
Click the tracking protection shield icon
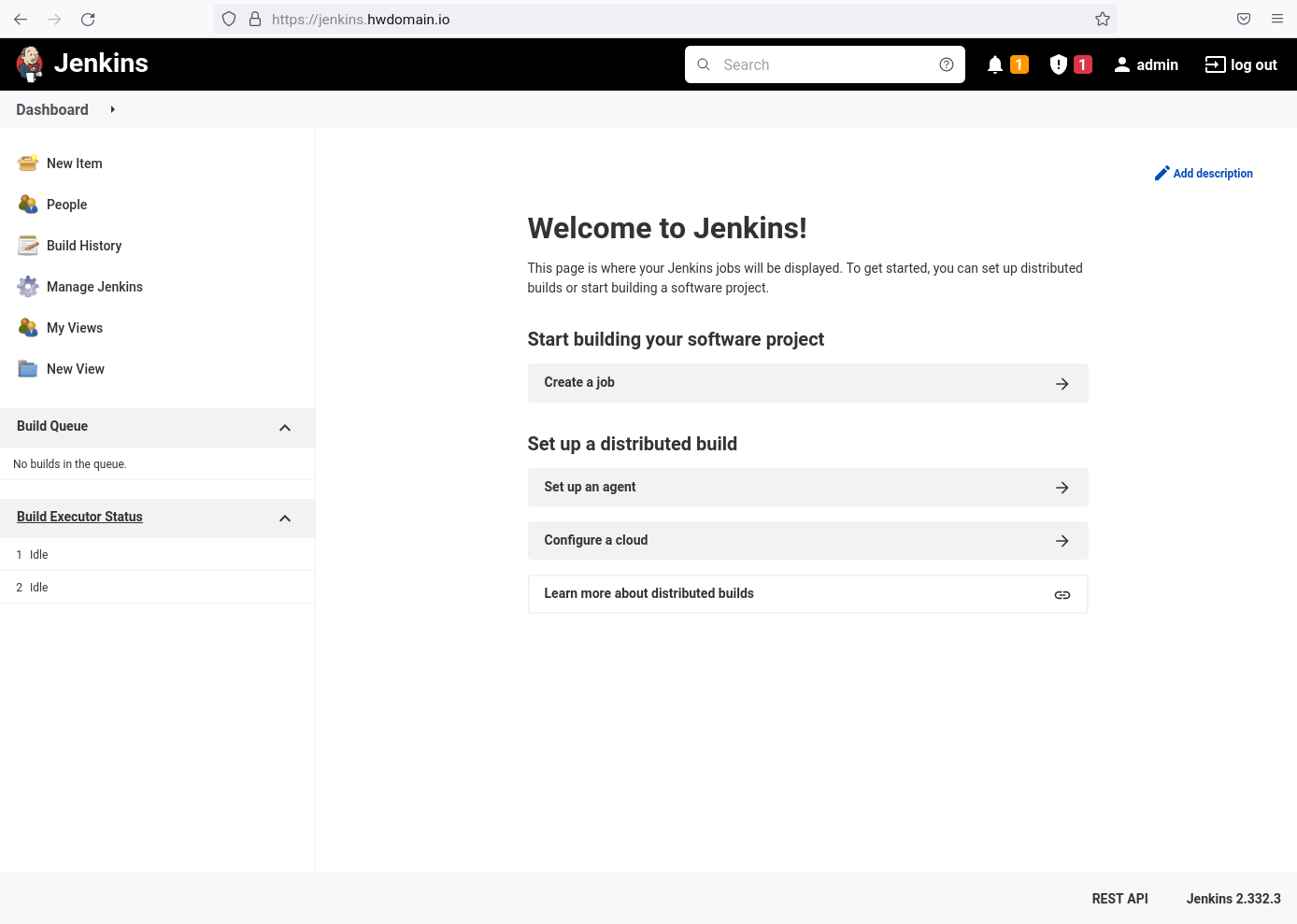click(229, 19)
